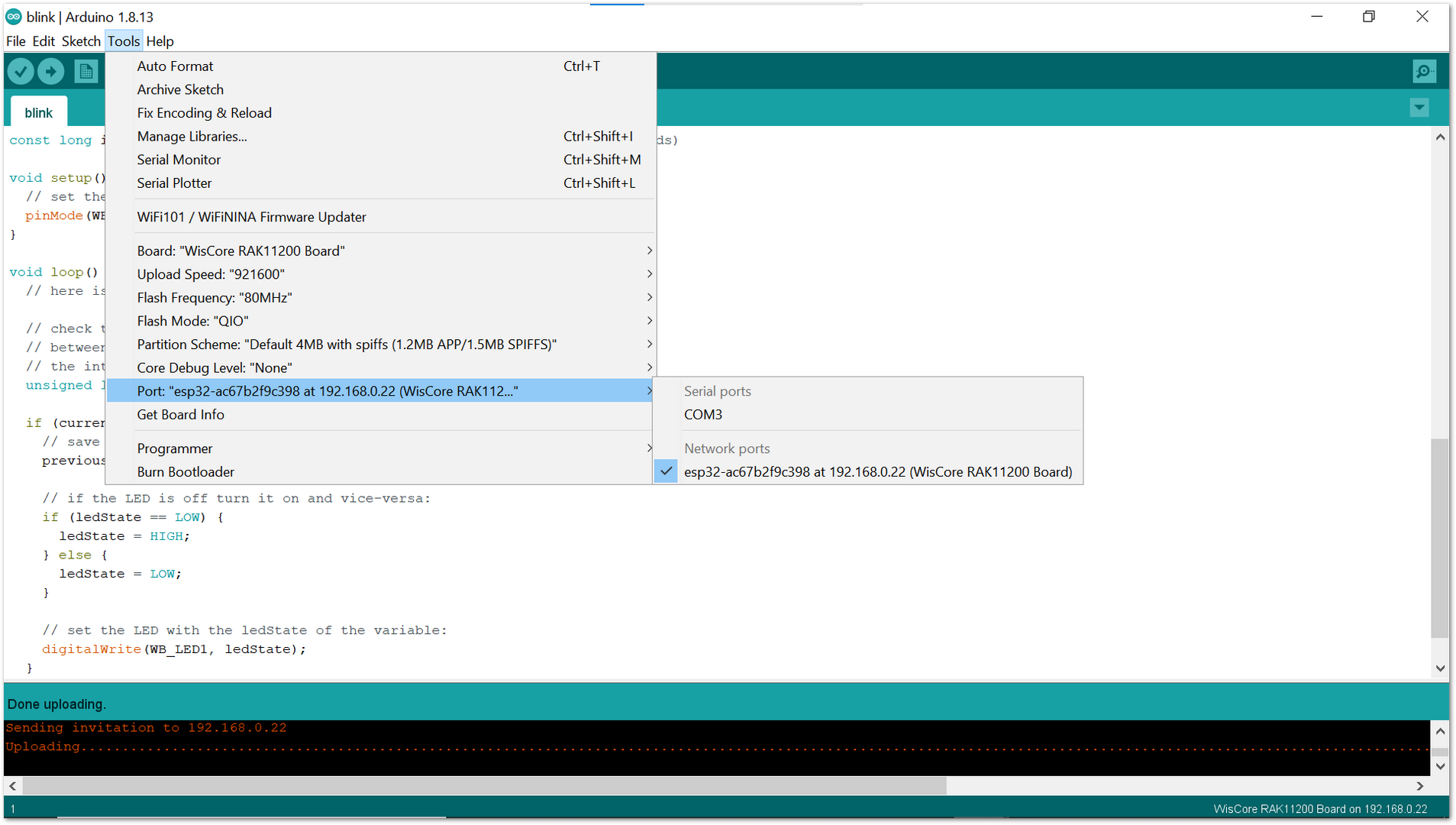This screenshot has height=825, width=1456.
Task: Open Manage Libraries...
Action: [x=380, y=137]
